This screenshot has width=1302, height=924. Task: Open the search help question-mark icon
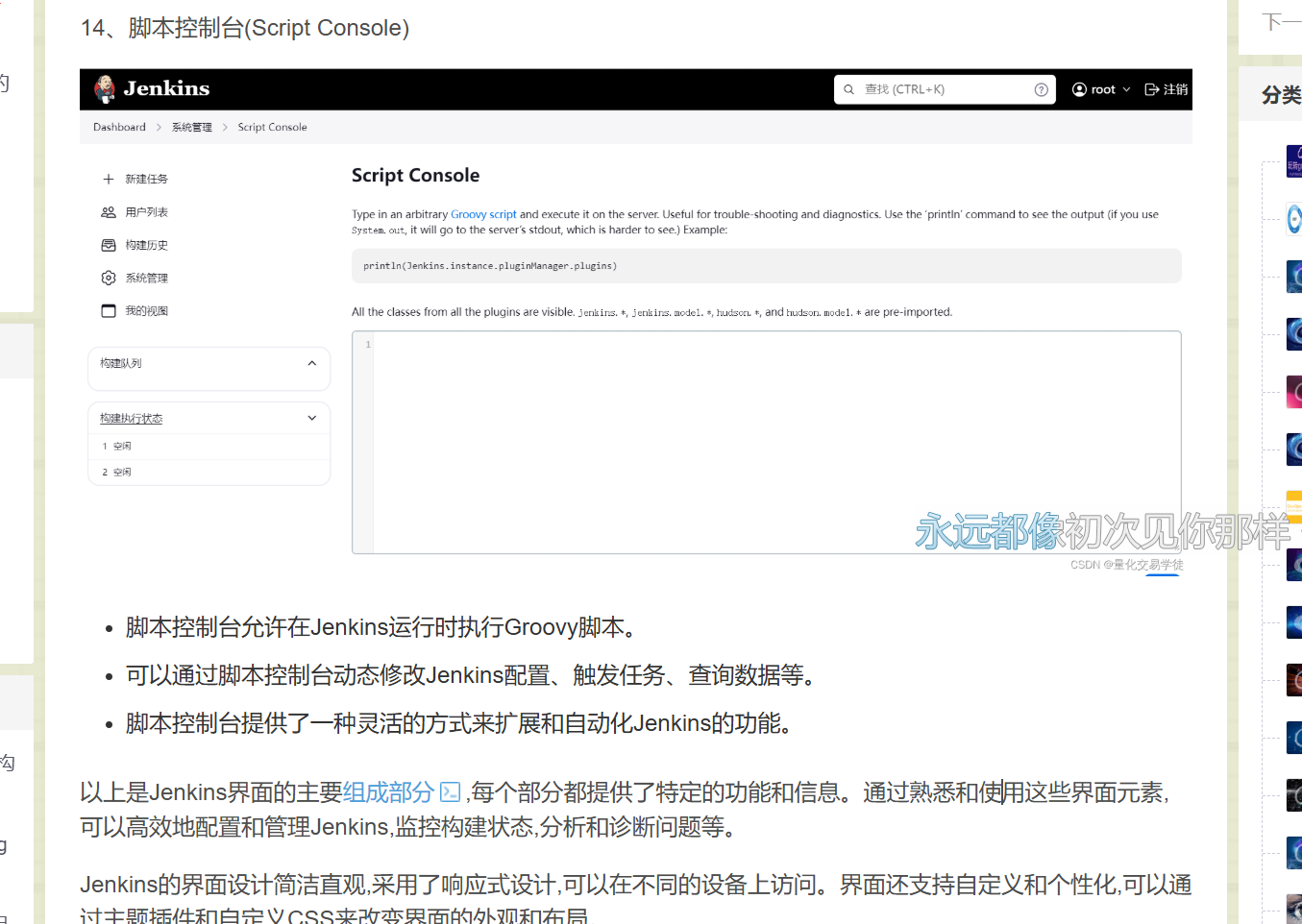(1041, 89)
